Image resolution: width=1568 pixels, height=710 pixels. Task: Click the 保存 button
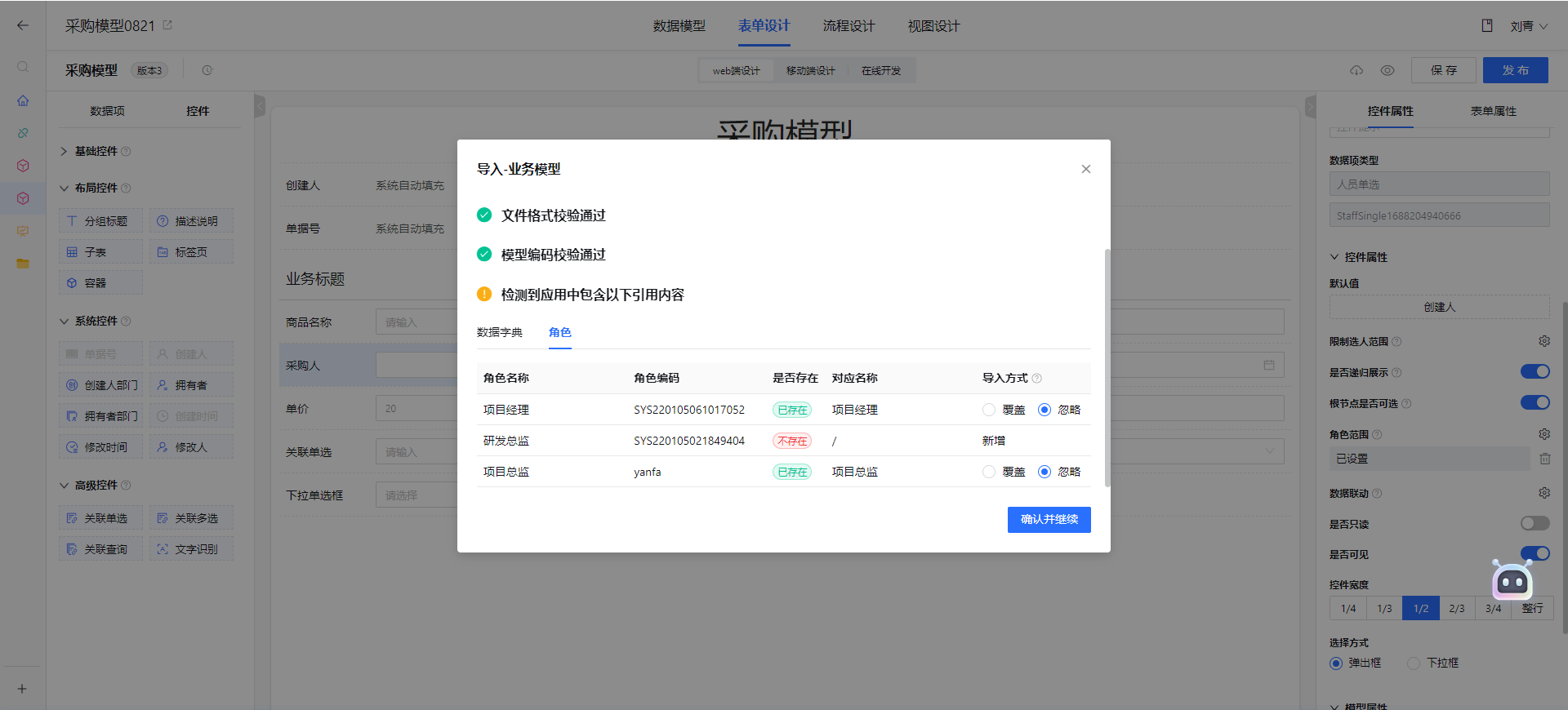1443,70
